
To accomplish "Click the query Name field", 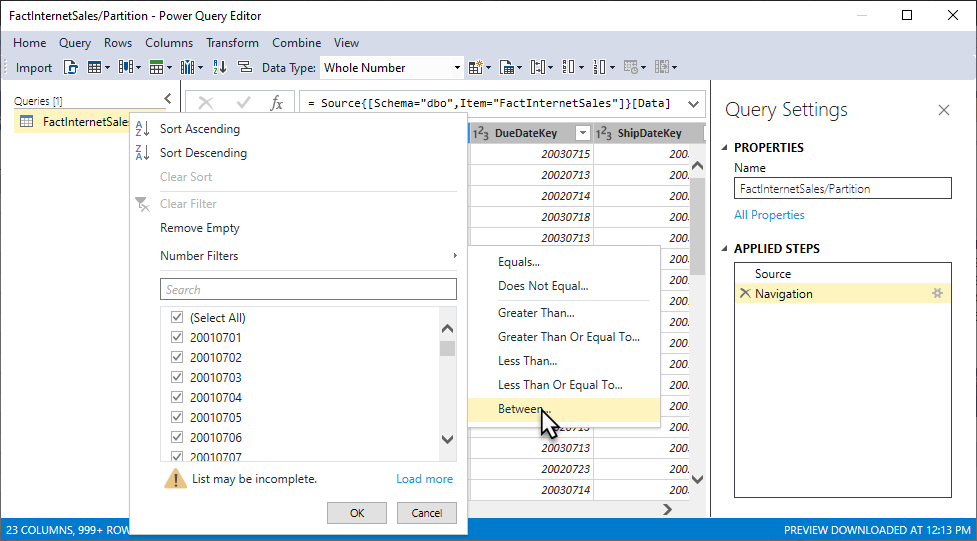I will pos(842,189).
